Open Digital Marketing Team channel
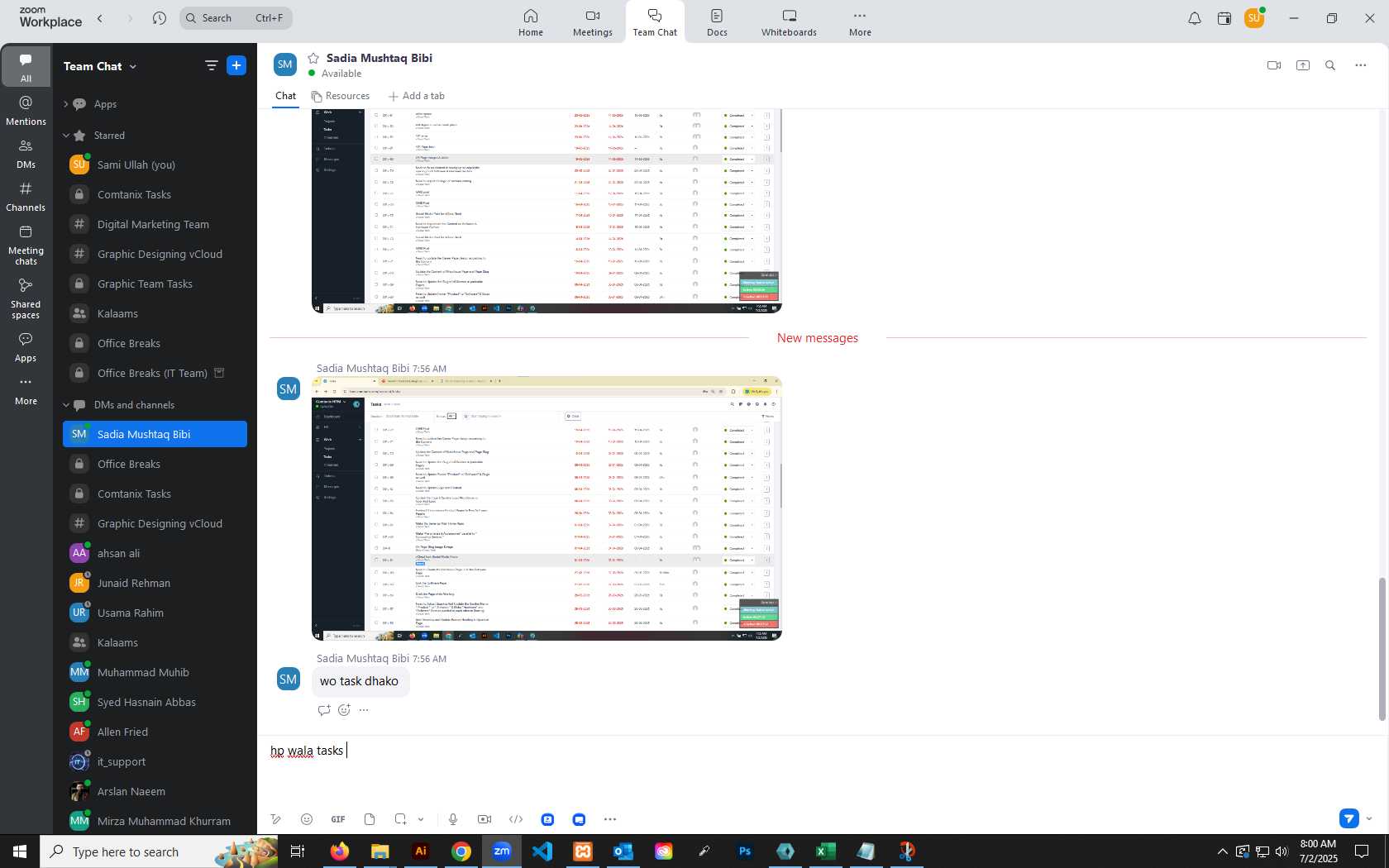The image size is (1389, 868). [x=155, y=224]
